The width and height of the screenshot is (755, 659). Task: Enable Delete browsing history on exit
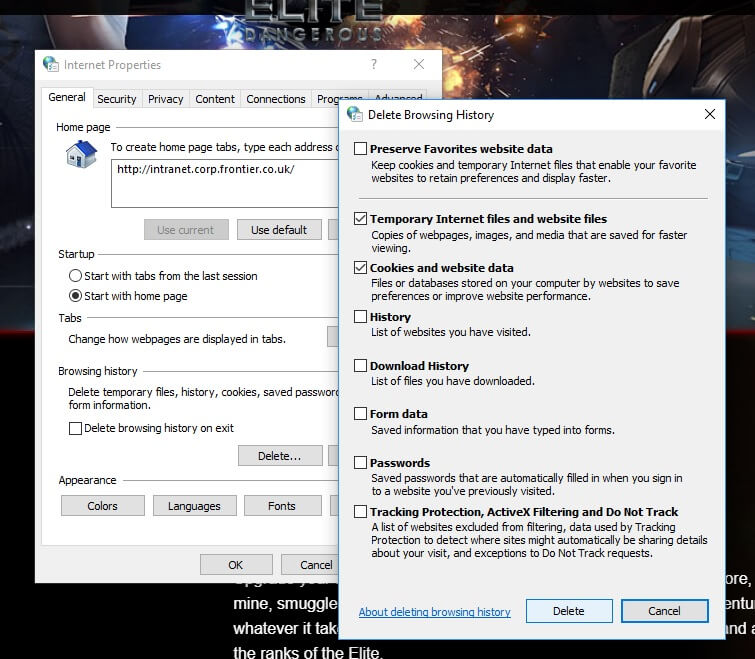[x=75, y=428]
